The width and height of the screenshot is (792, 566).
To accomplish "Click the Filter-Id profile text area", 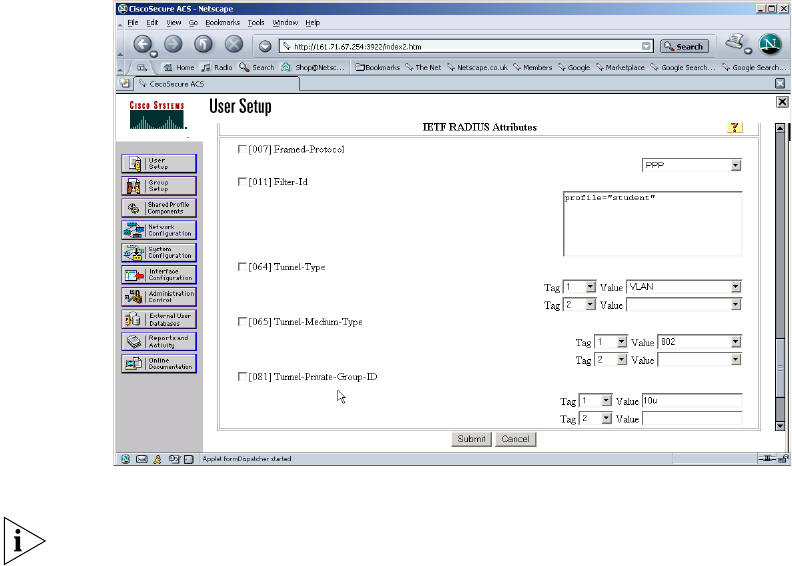I will (x=653, y=224).
